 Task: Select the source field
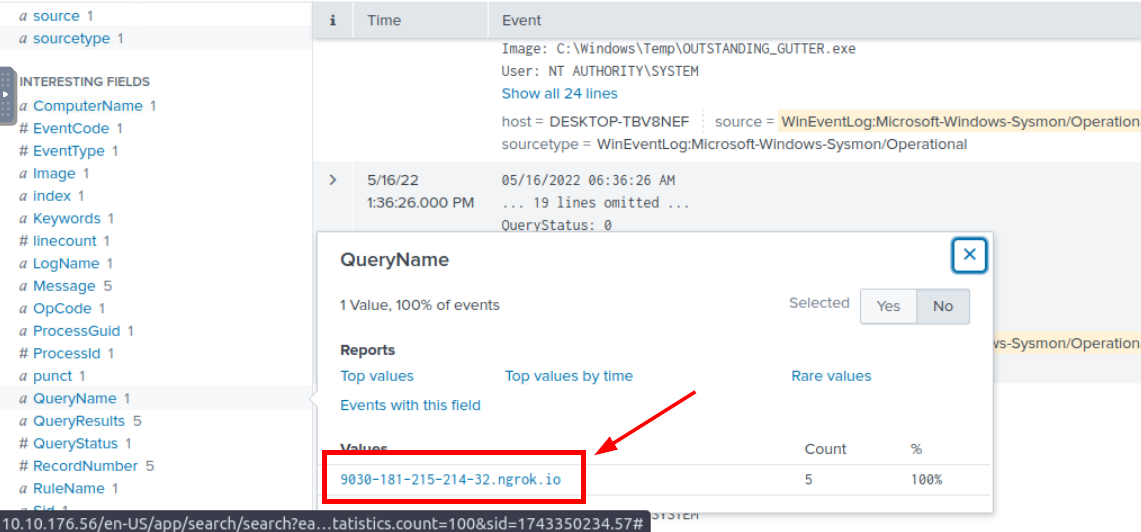56,15
